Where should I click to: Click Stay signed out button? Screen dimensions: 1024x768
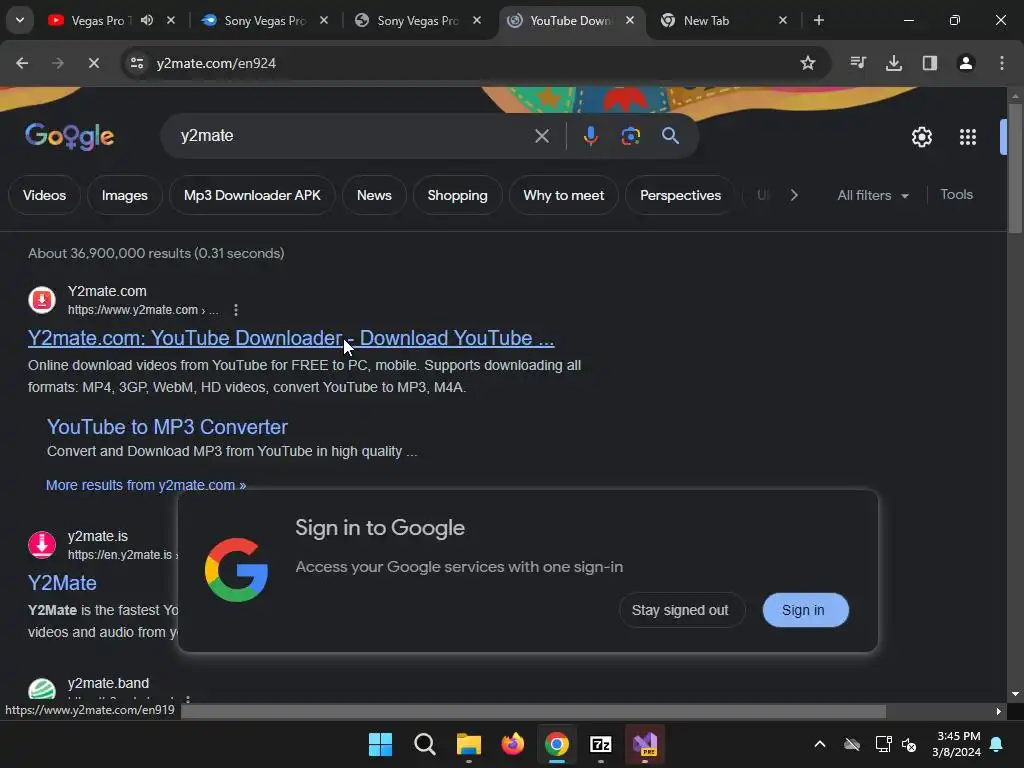point(680,610)
